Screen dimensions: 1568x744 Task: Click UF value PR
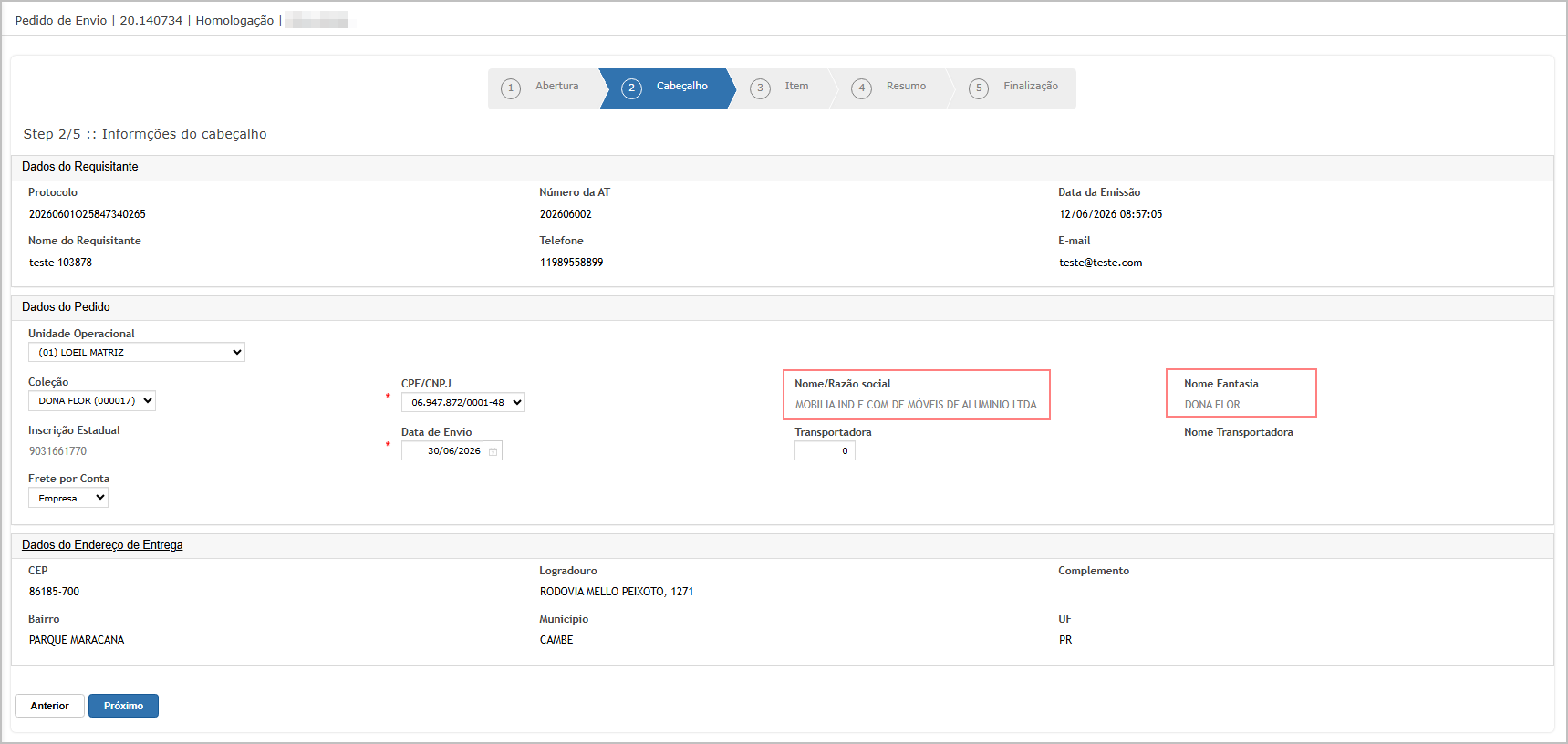point(1065,640)
